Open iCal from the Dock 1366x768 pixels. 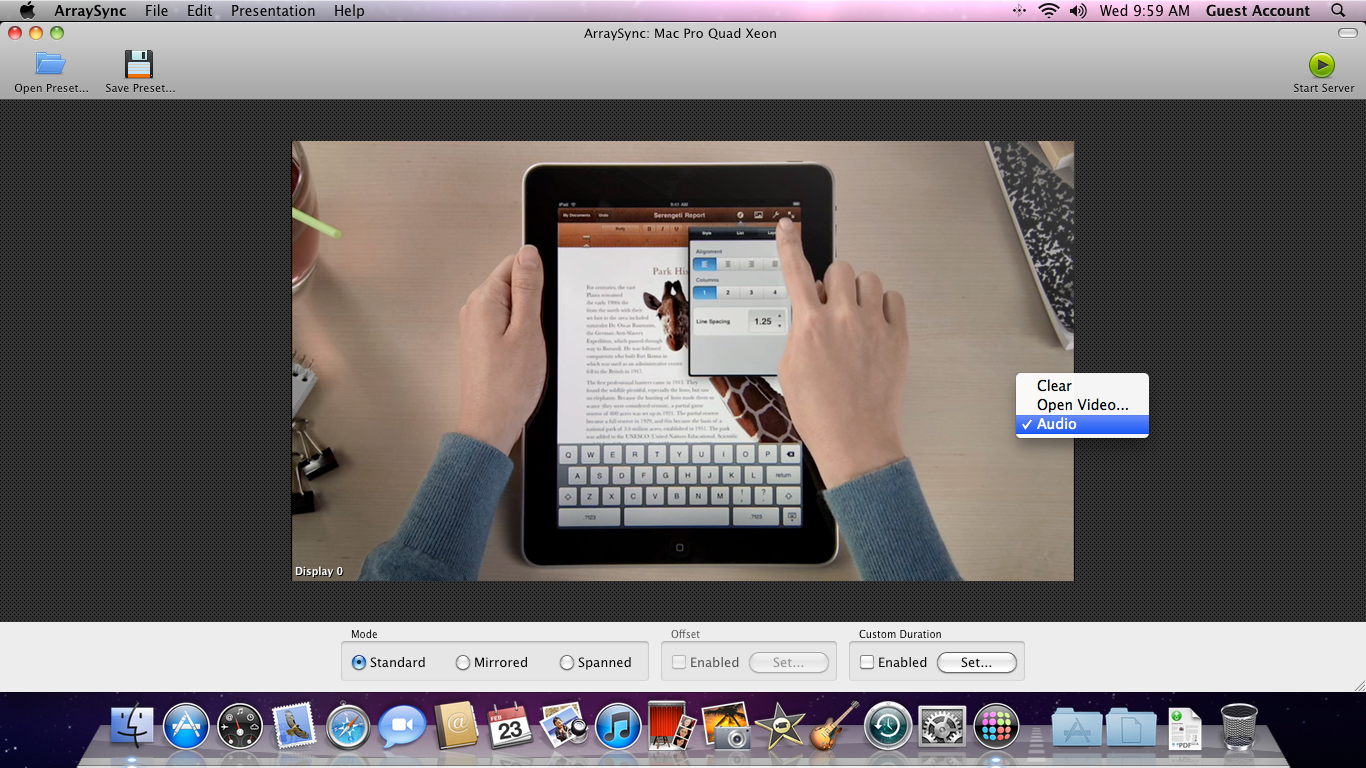click(510, 726)
